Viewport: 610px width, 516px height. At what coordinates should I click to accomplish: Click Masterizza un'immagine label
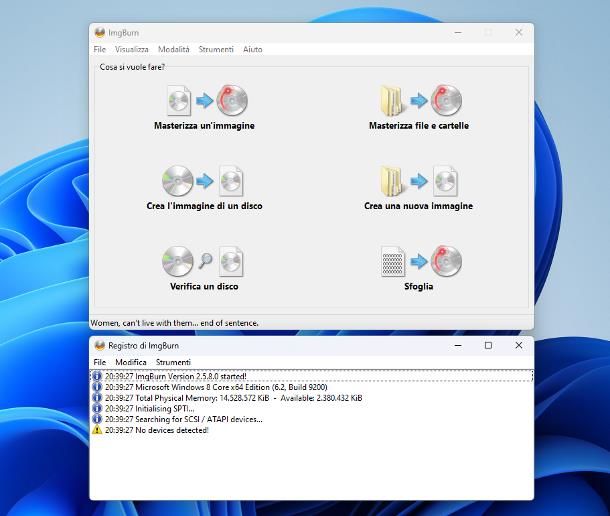pyautogui.click(x=204, y=126)
